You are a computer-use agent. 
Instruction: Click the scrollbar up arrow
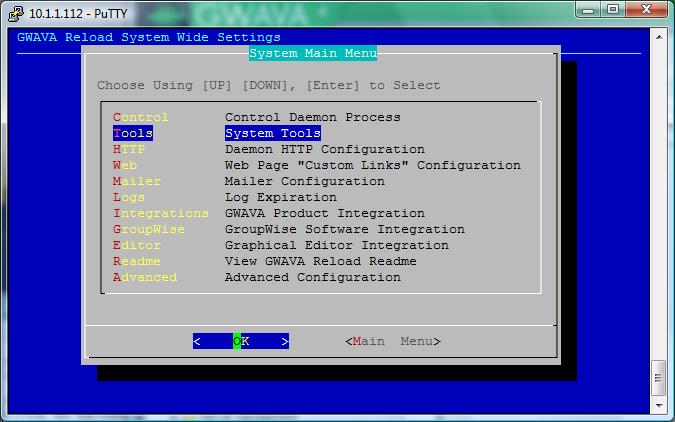pyautogui.click(x=659, y=37)
